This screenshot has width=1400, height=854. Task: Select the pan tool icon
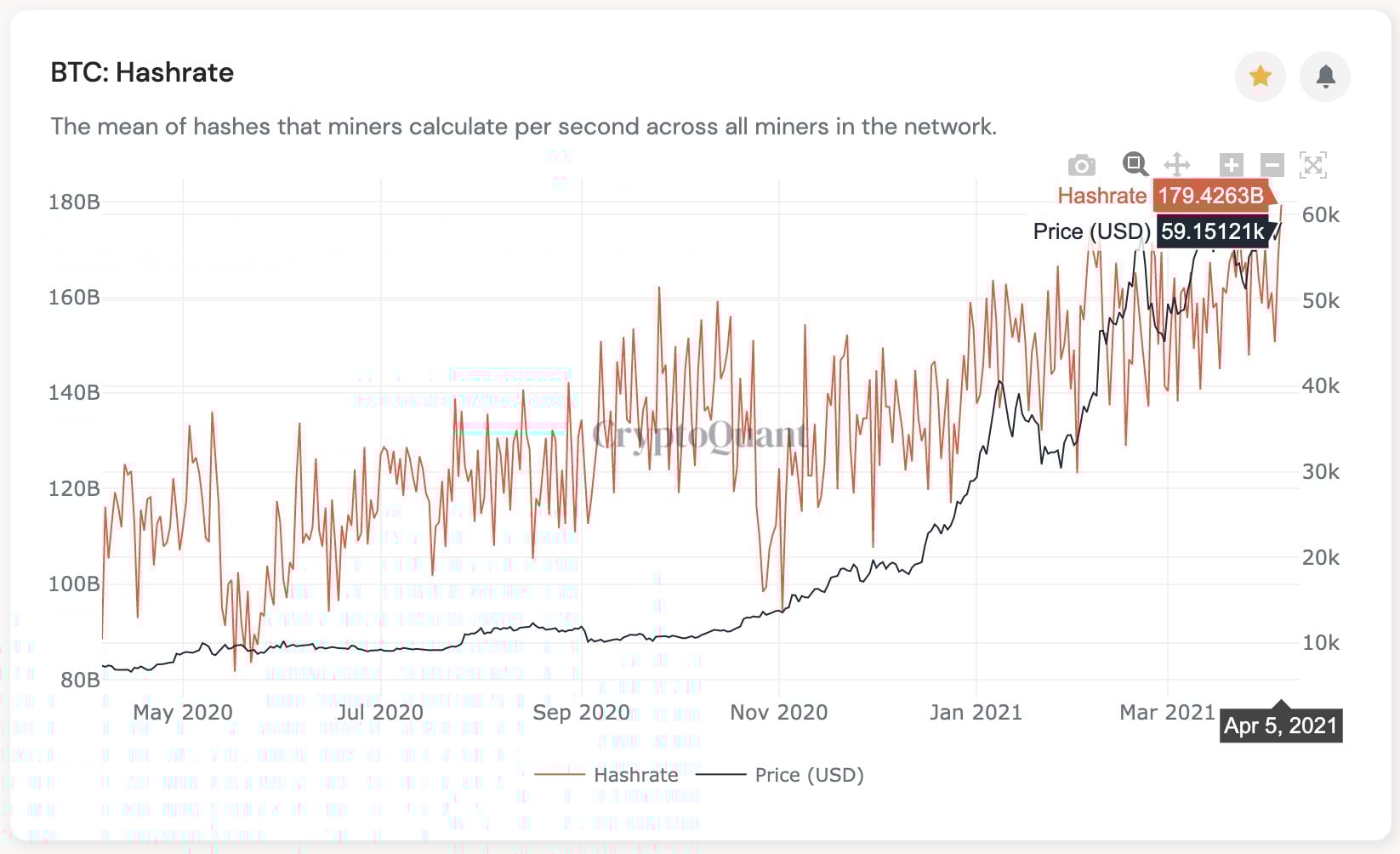click(1177, 165)
